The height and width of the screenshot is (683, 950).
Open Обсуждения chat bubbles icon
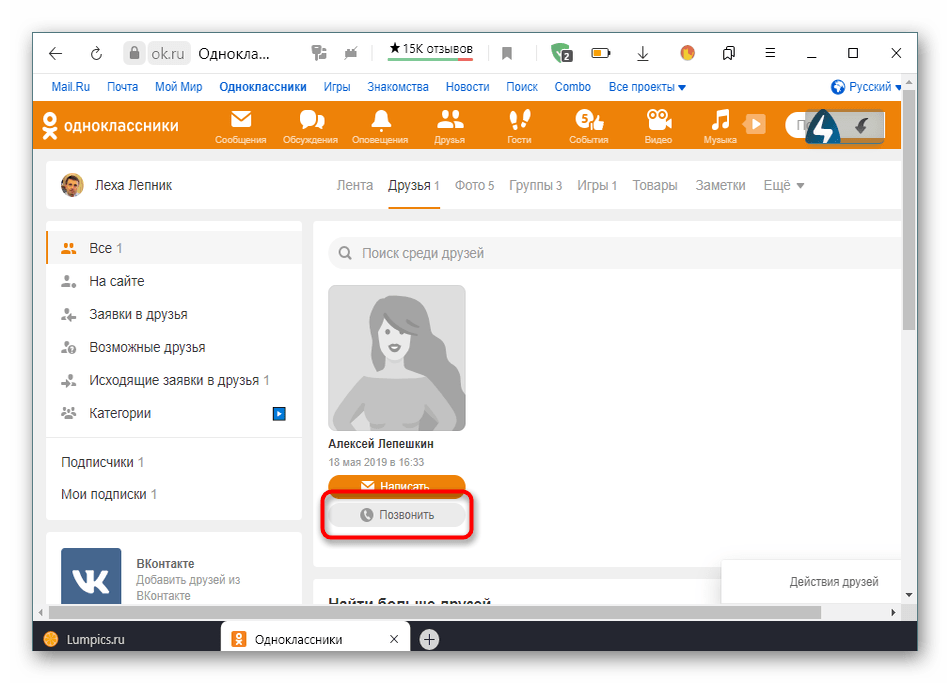[x=310, y=121]
